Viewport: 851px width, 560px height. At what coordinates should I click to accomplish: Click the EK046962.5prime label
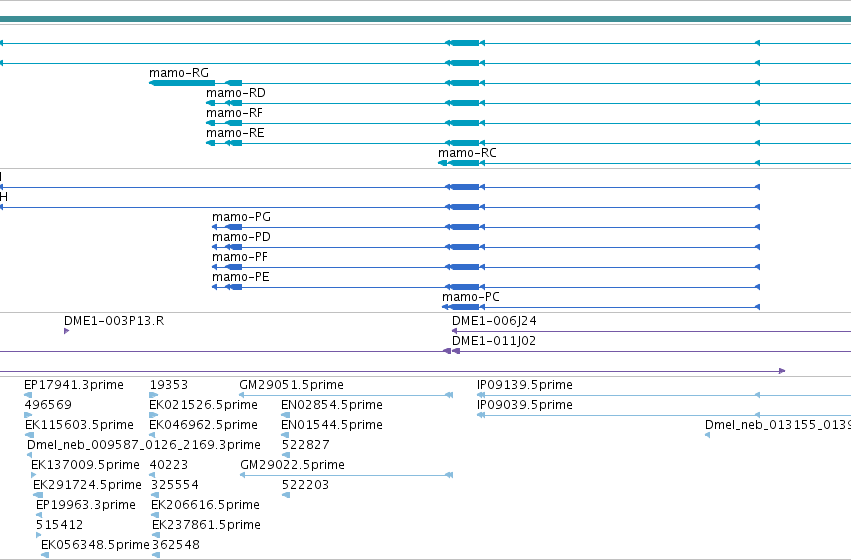(204, 425)
